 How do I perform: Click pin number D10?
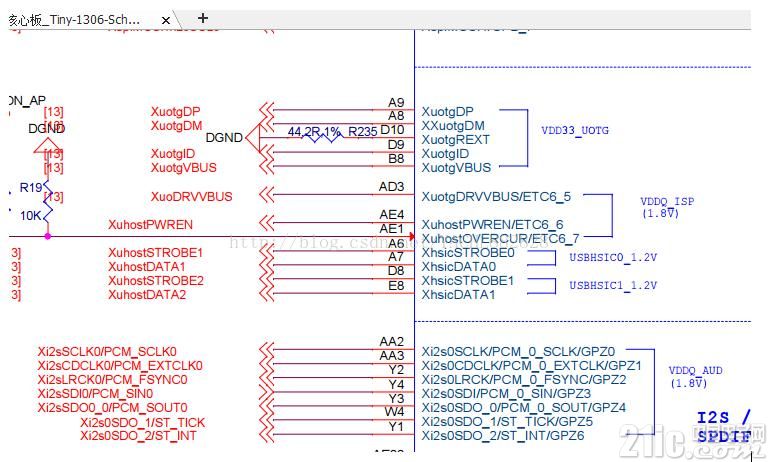pos(392,130)
